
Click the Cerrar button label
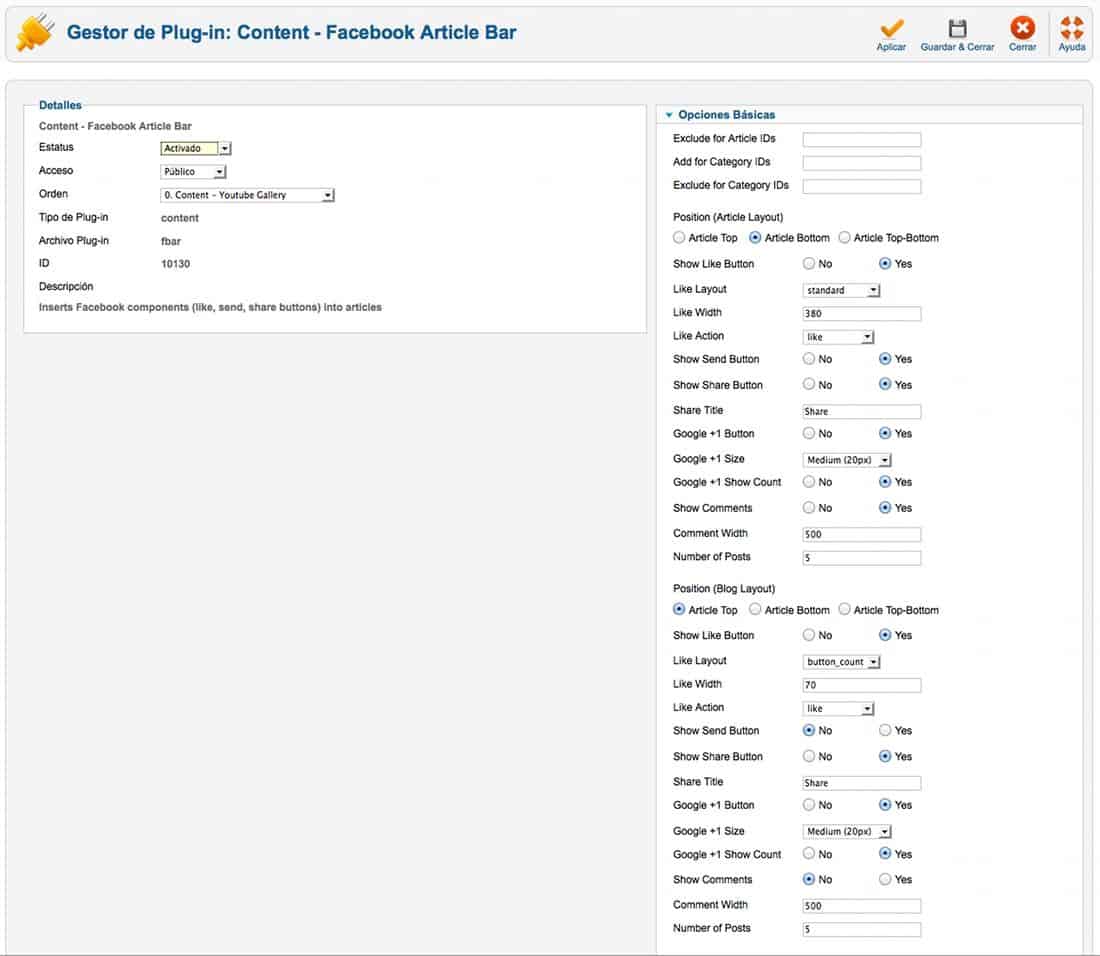[x=1022, y=47]
